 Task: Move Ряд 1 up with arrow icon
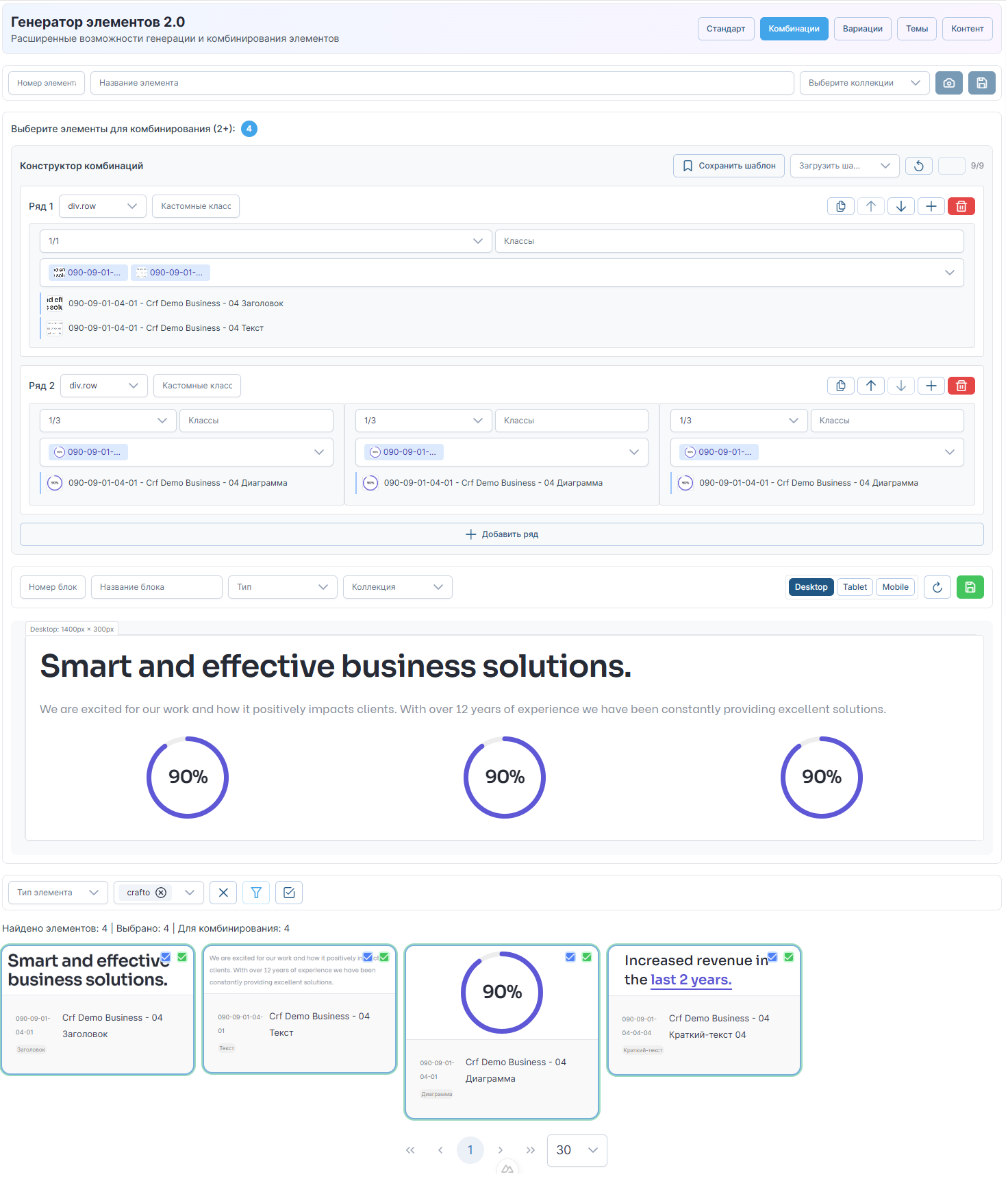coord(871,206)
